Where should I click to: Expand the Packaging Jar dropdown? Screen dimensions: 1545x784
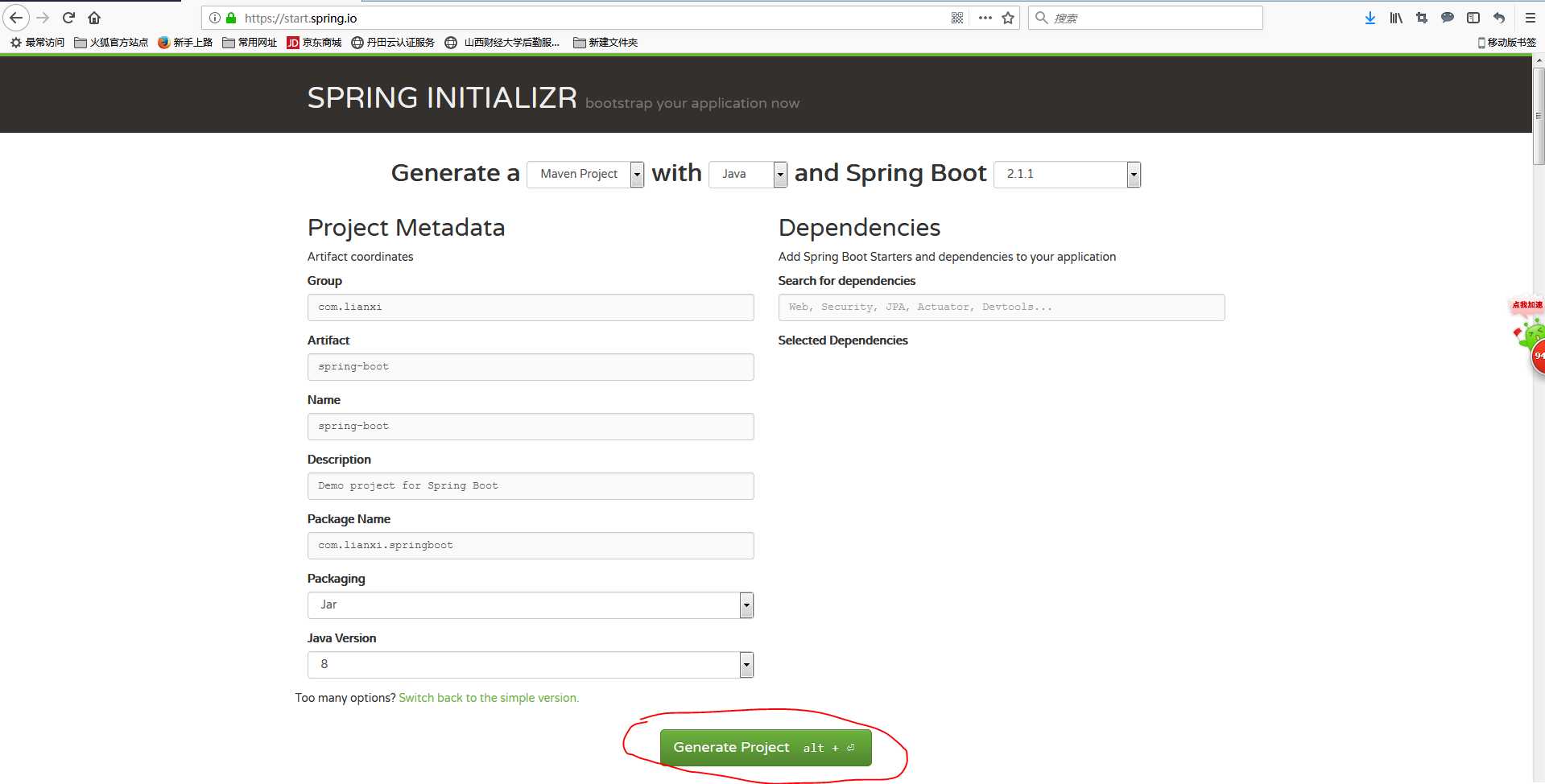[x=531, y=605]
